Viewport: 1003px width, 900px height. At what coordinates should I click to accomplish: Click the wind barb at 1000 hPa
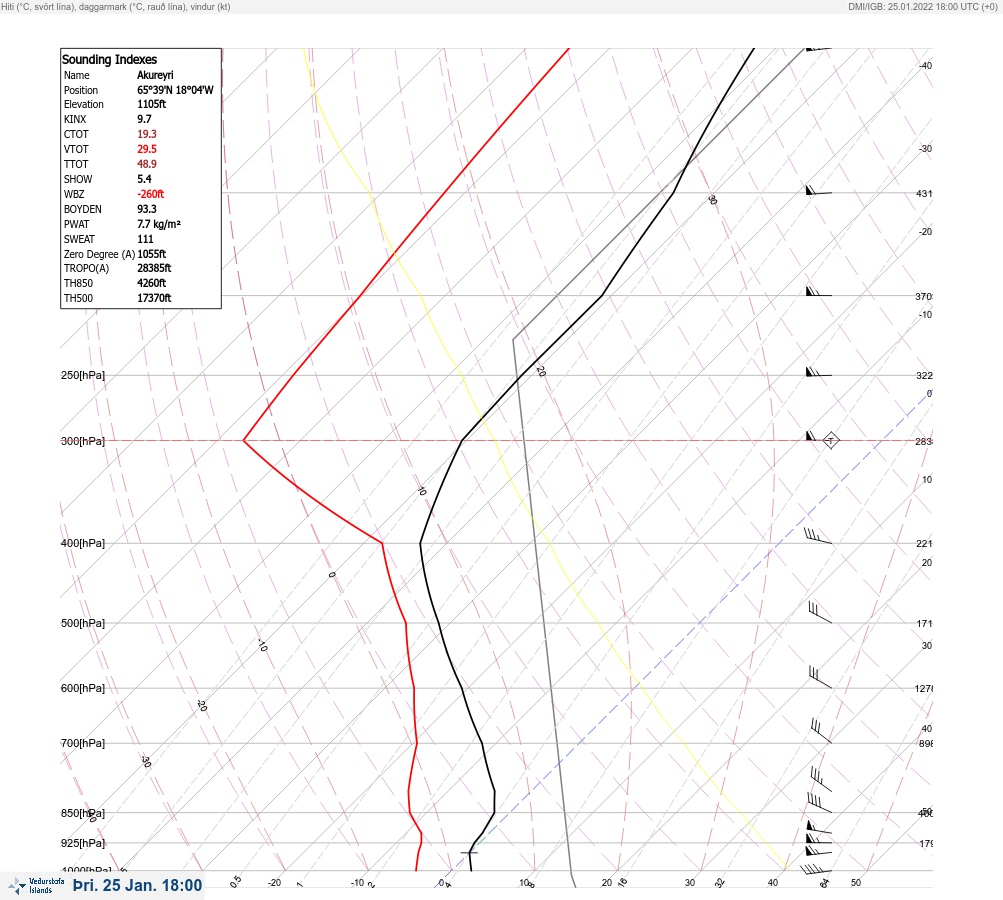tap(816, 869)
